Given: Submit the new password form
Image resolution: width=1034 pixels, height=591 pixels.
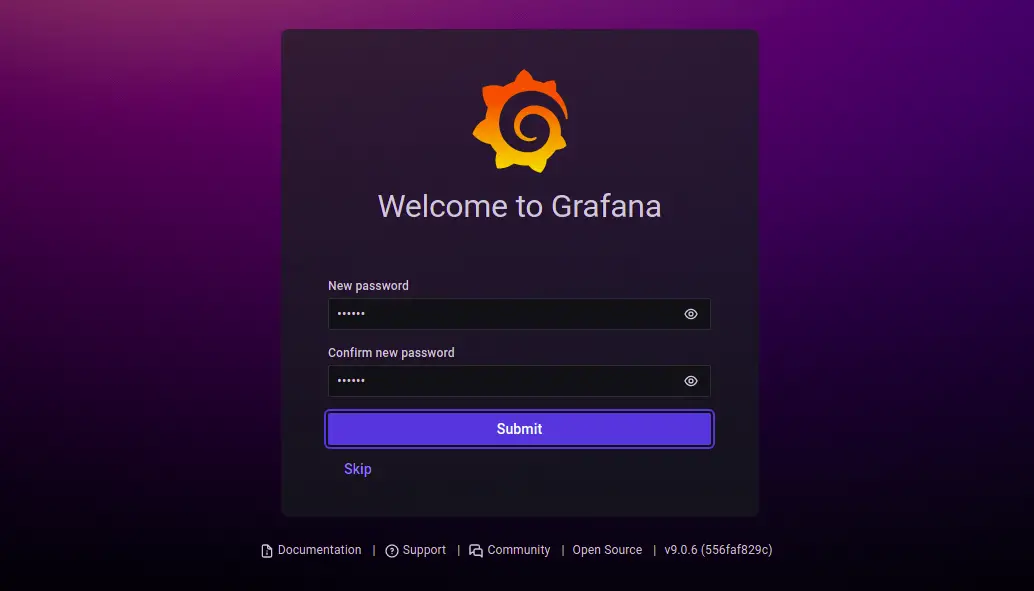Looking at the screenshot, I should click(x=519, y=429).
